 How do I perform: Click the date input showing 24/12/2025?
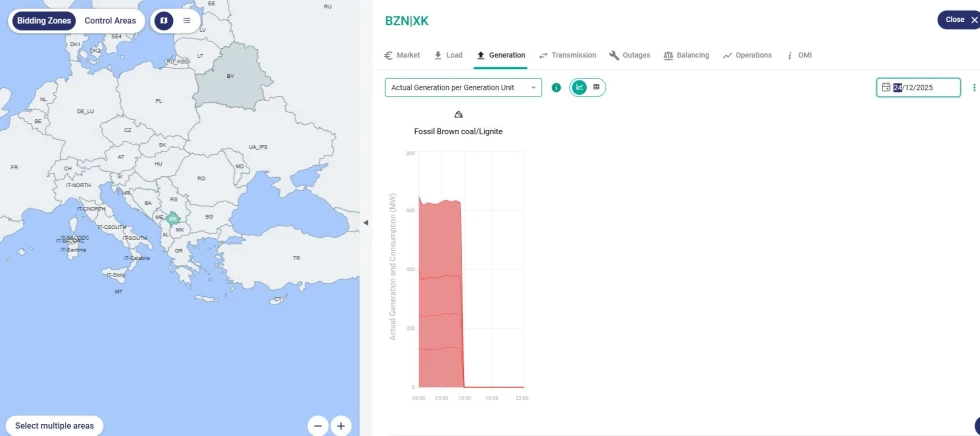click(x=919, y=88)
